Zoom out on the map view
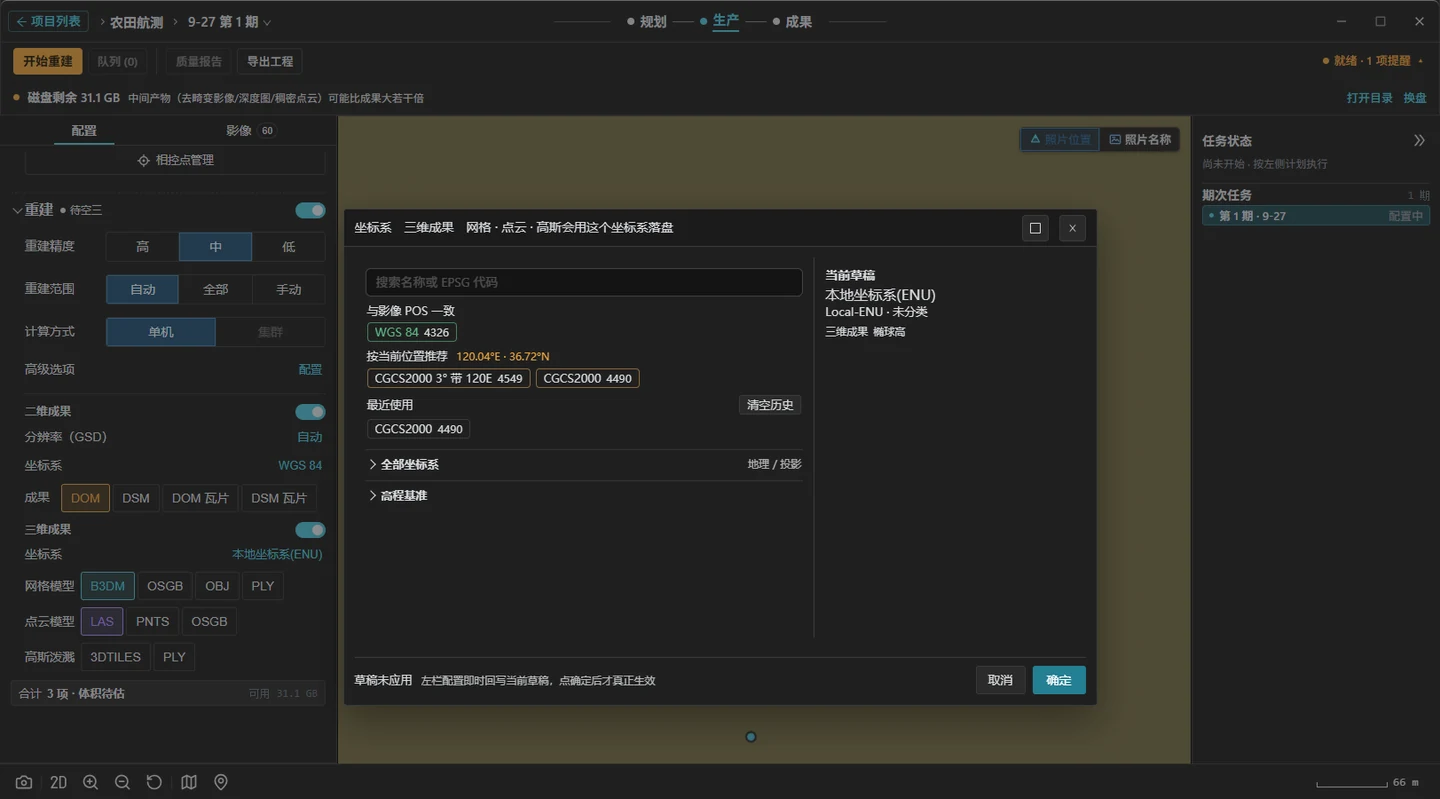The width and height of the screenshot is (1440, 799). [x=122, y=782]
